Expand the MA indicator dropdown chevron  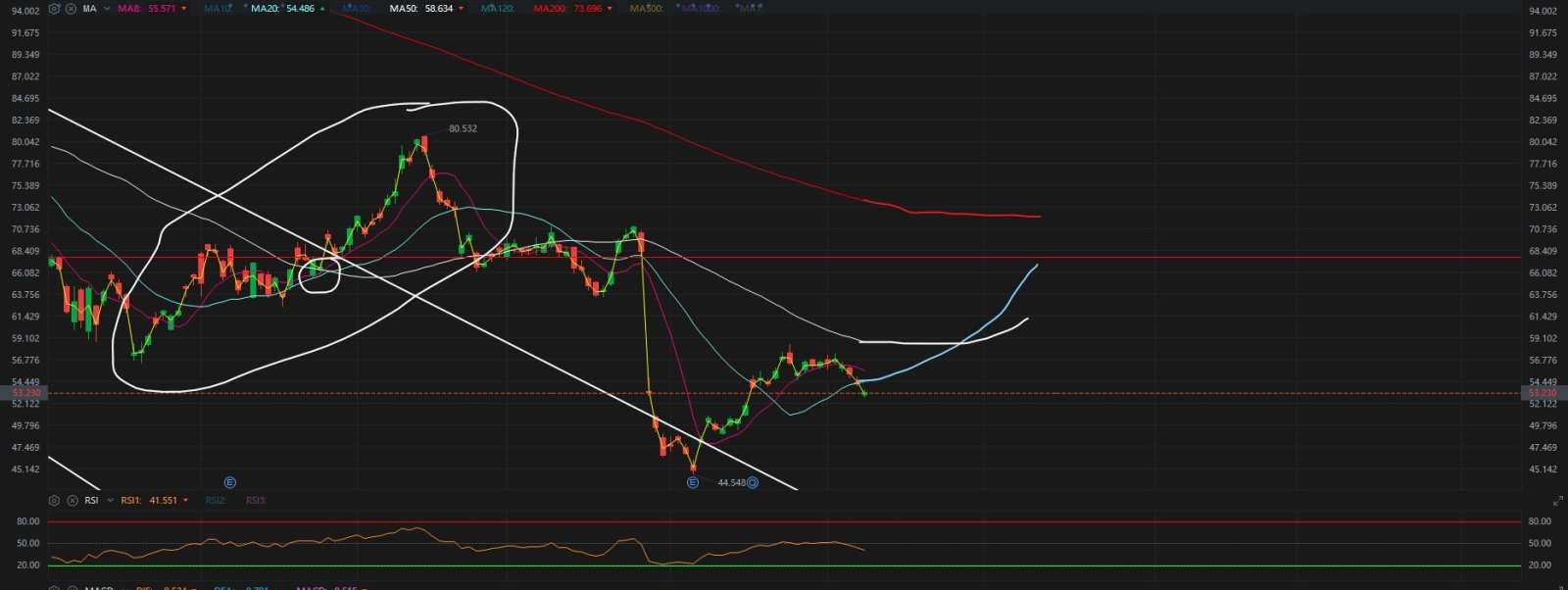(x=107, y=9)
